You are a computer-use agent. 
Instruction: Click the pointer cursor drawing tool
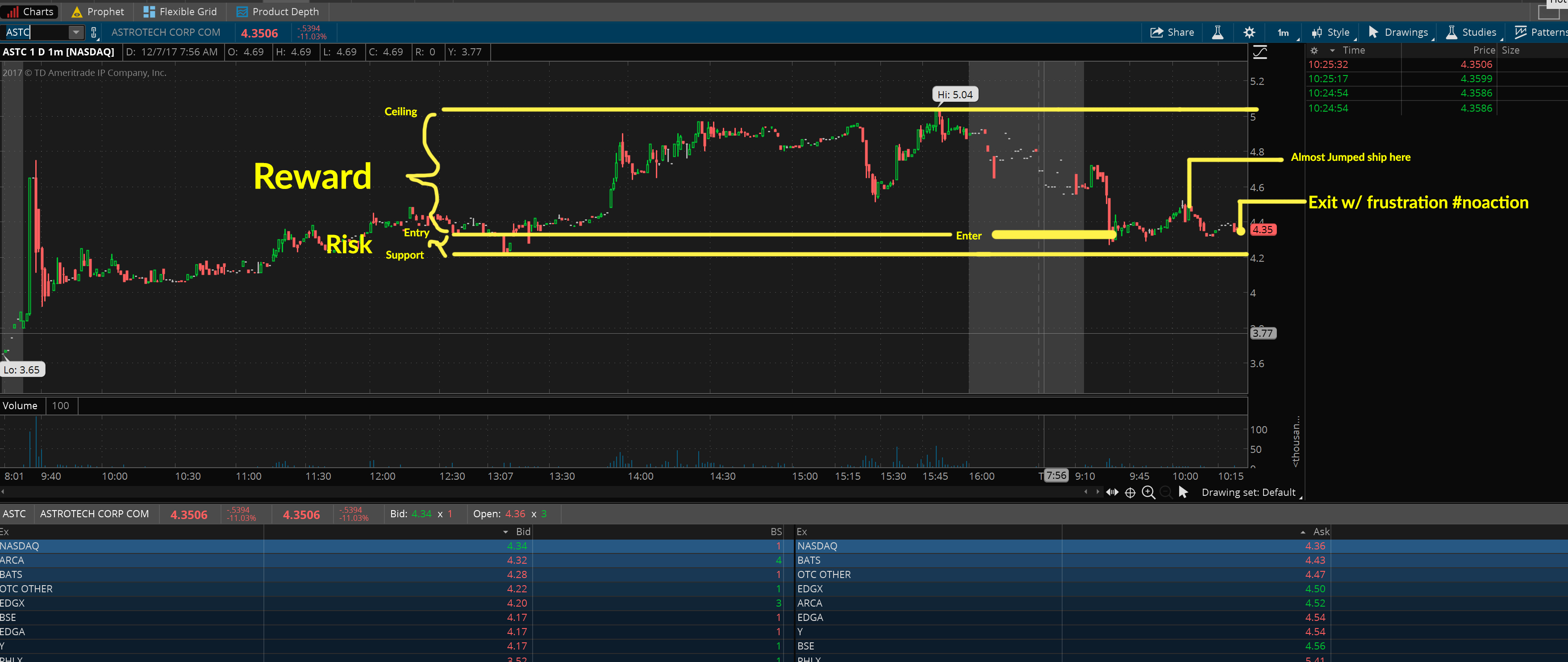click(x=1183, y=492)
